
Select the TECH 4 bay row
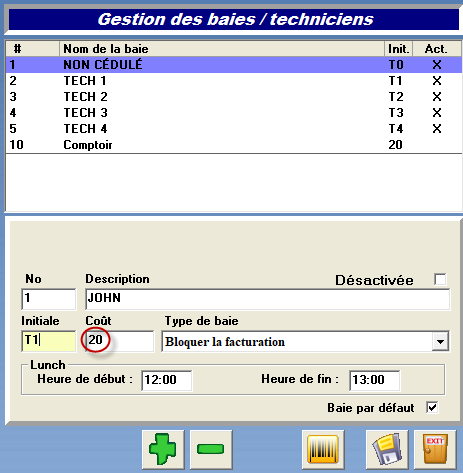[x=234, y=129]
